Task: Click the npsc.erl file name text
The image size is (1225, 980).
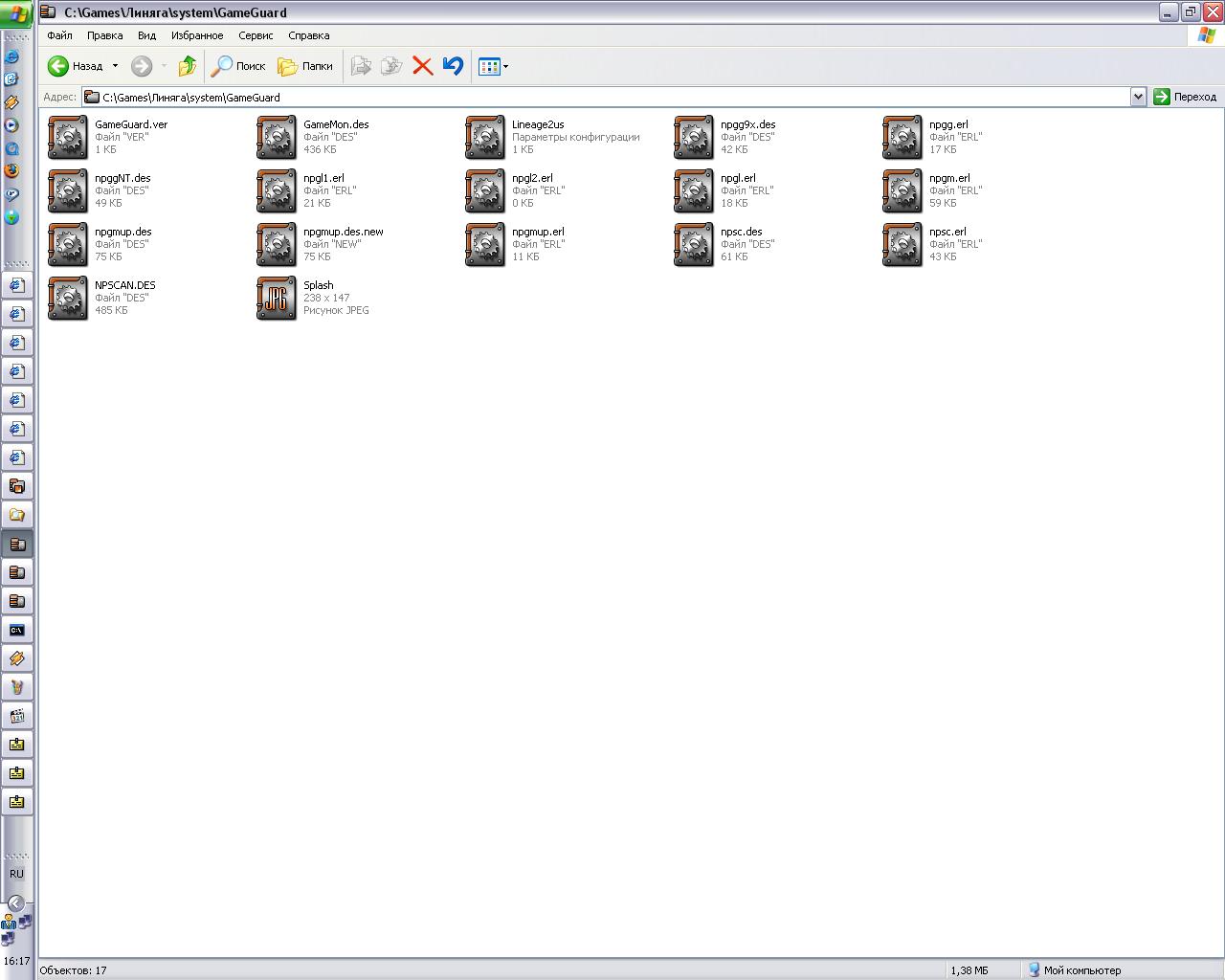Action: 947,232
